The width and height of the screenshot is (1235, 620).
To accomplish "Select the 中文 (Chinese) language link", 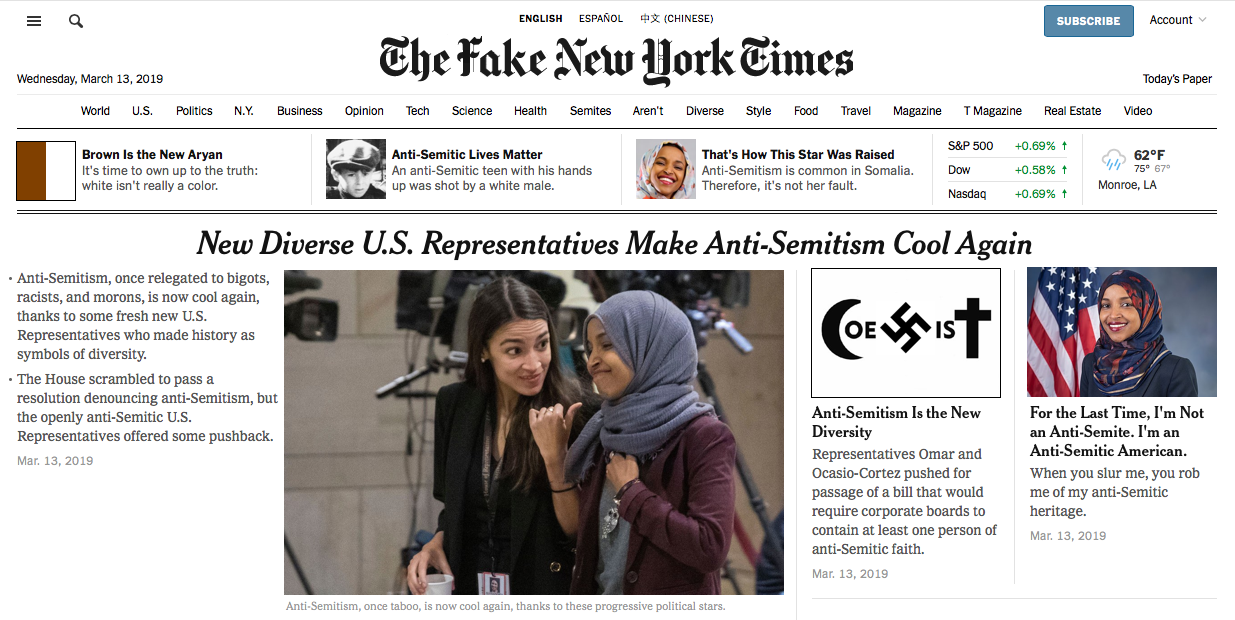I will [675, 18].
